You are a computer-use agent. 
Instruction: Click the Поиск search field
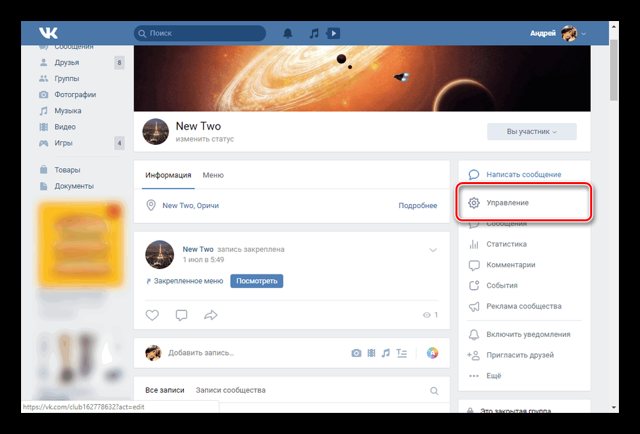(x=200, y=33)
